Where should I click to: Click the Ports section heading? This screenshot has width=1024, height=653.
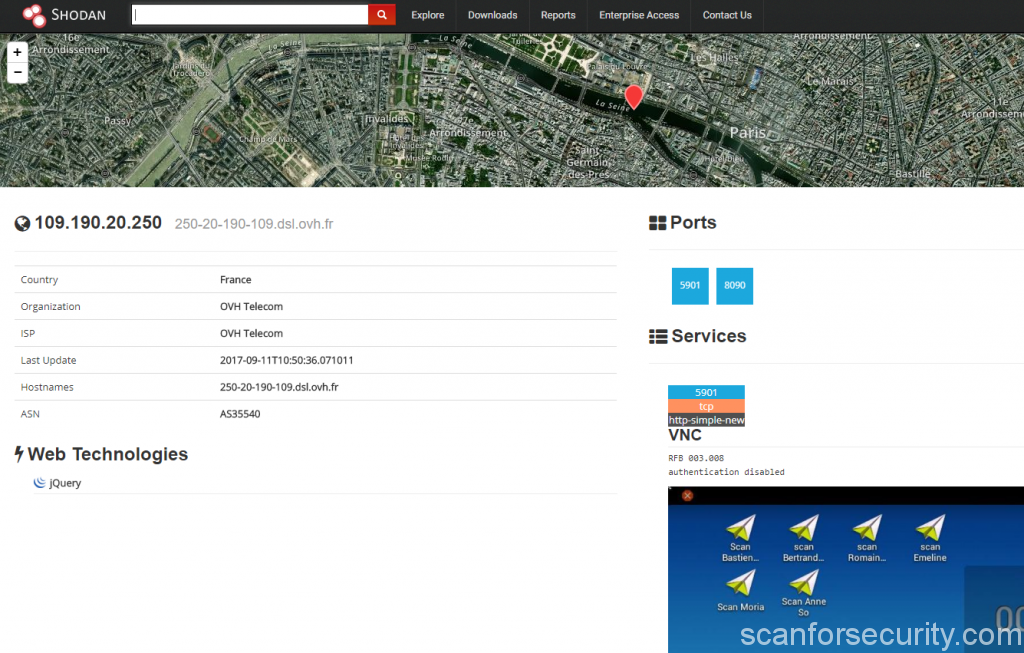pos(693,223)
